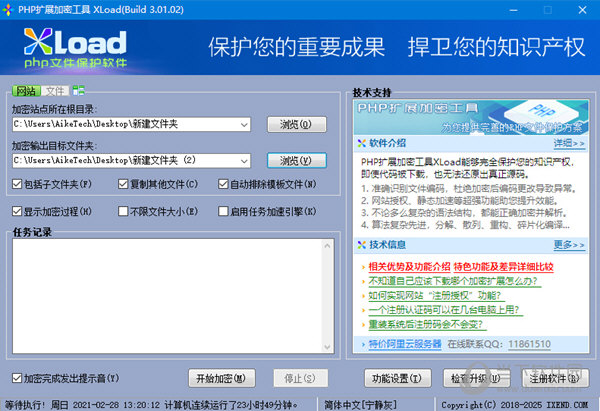The width and height of the screenshot is (600, 411).
Task: Click the 软件介绍 section icon
Action: coord(362,144)
